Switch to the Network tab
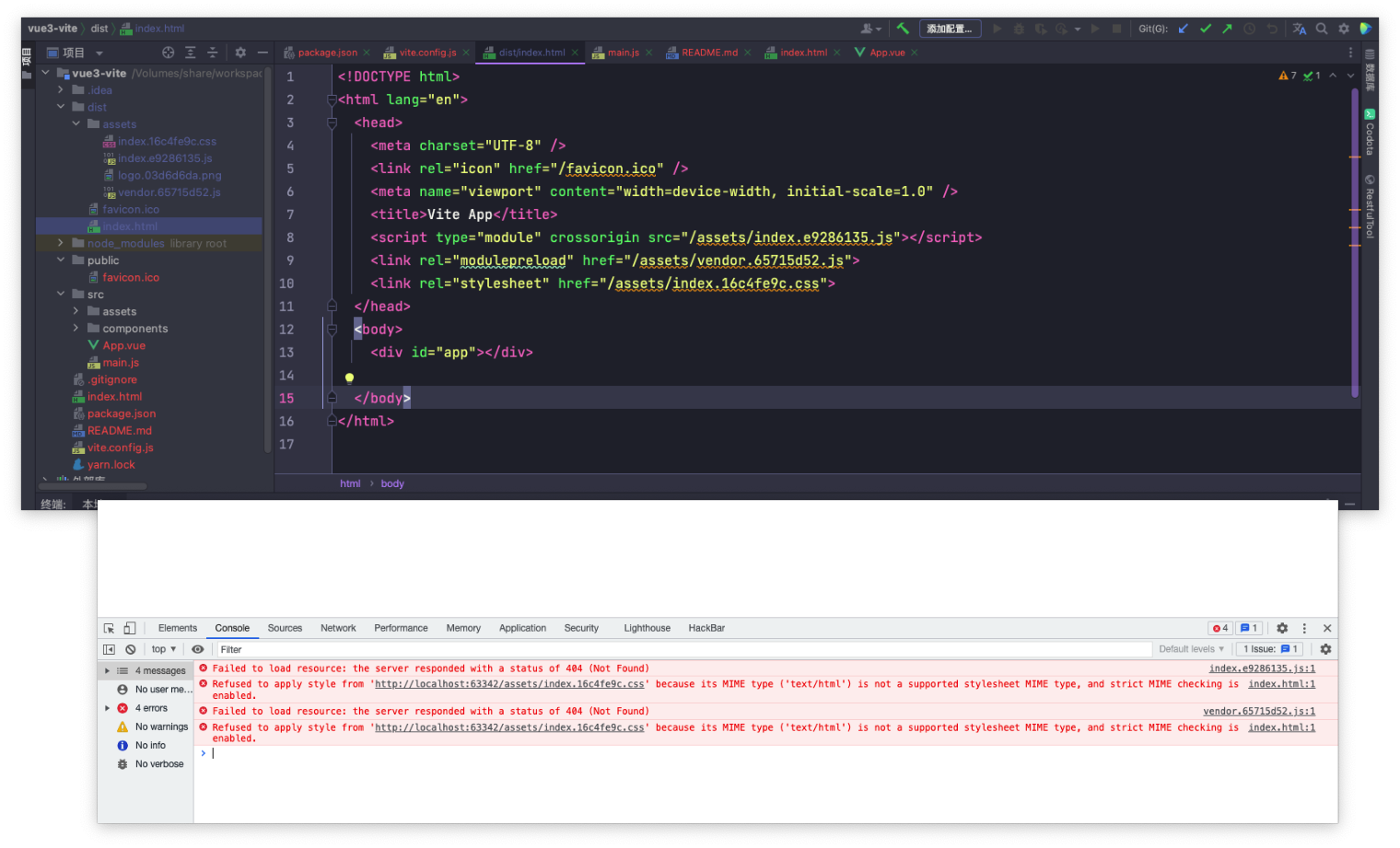1400x848 pixels. (x=338, y=628)
